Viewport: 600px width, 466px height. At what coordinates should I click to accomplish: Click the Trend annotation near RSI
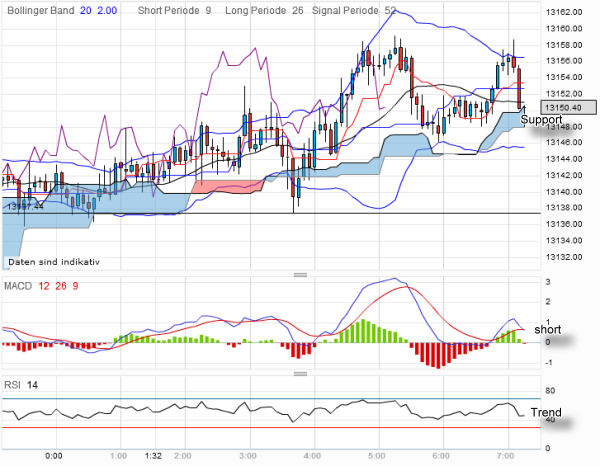(546, 412)
